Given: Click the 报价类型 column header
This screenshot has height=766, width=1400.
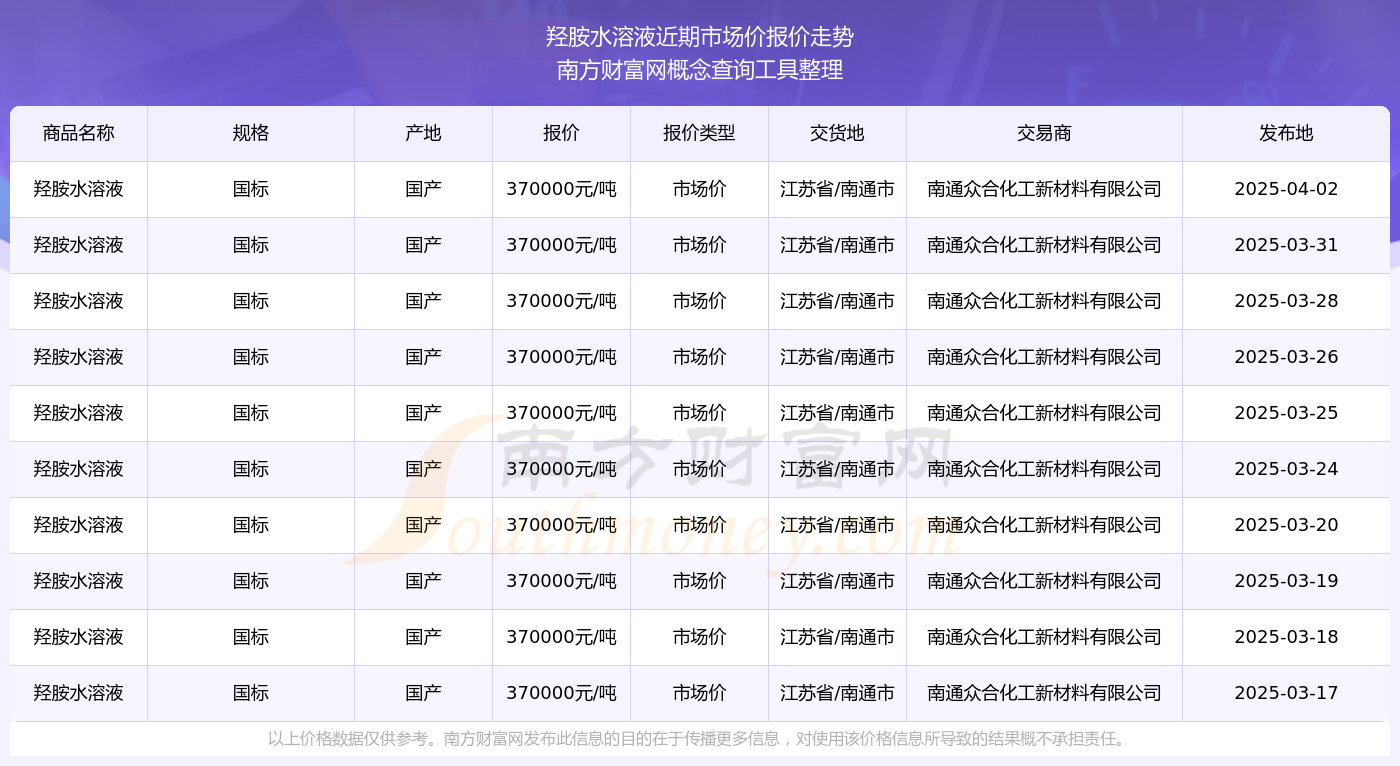Looking at the screenshot, I should coord(699,133).
